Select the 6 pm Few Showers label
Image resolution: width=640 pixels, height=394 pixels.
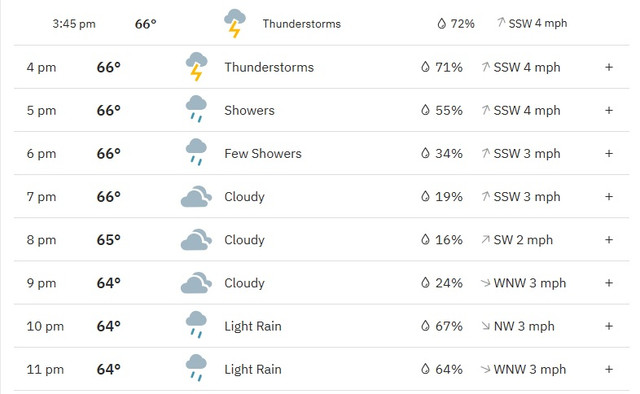[x=263, y=154]
